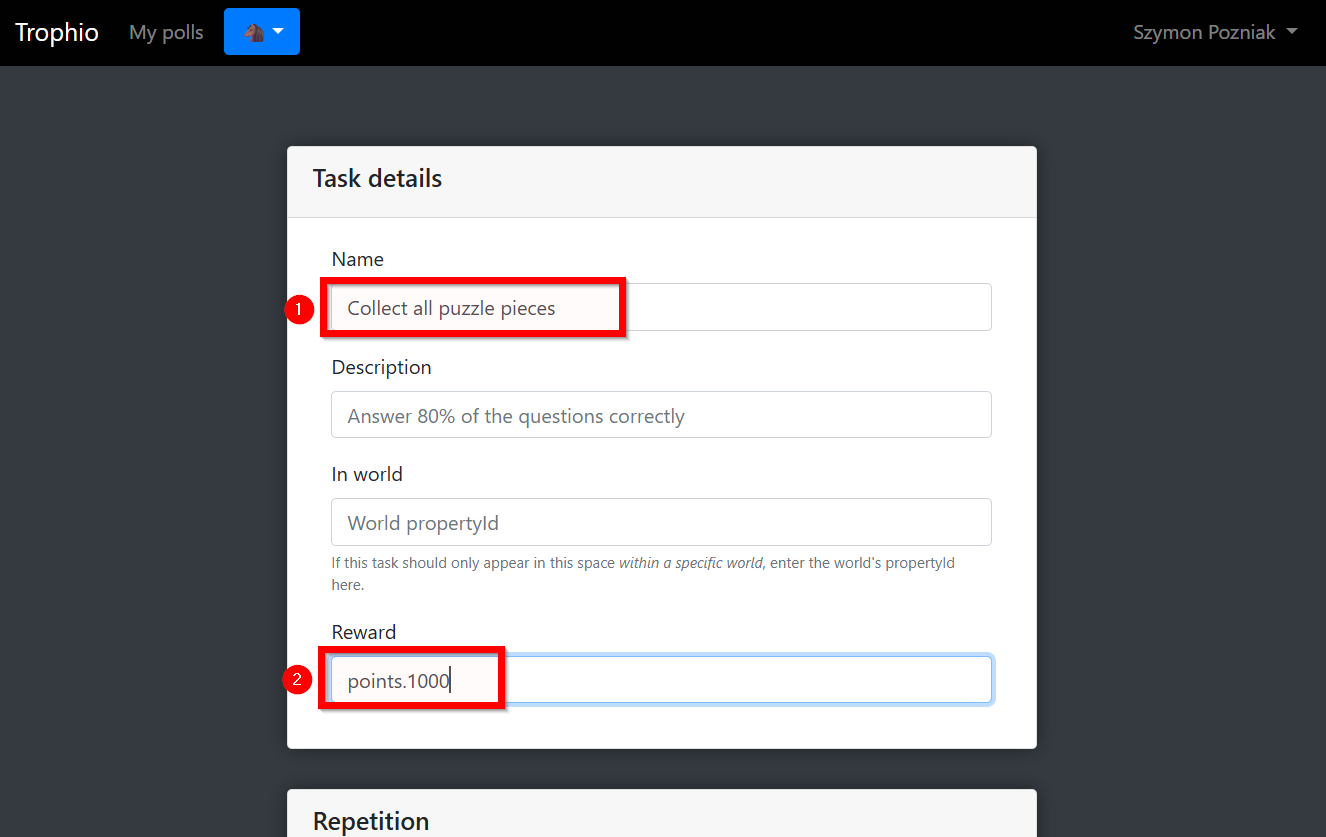Go to the Trophio home page
Viewport: 1326px width, 837px height.
coord(57,32)
